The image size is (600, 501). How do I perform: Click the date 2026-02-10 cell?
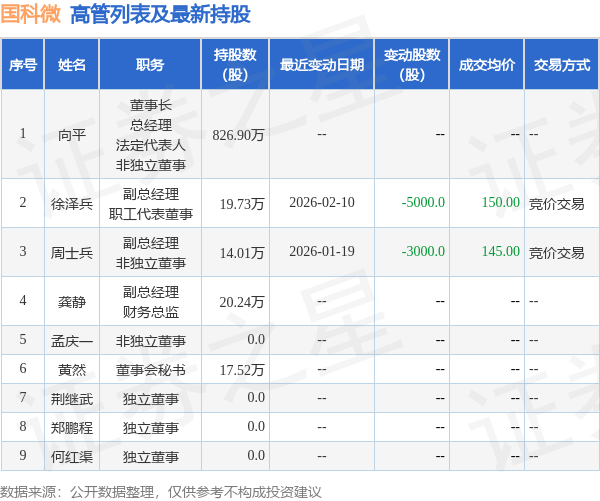322,202
